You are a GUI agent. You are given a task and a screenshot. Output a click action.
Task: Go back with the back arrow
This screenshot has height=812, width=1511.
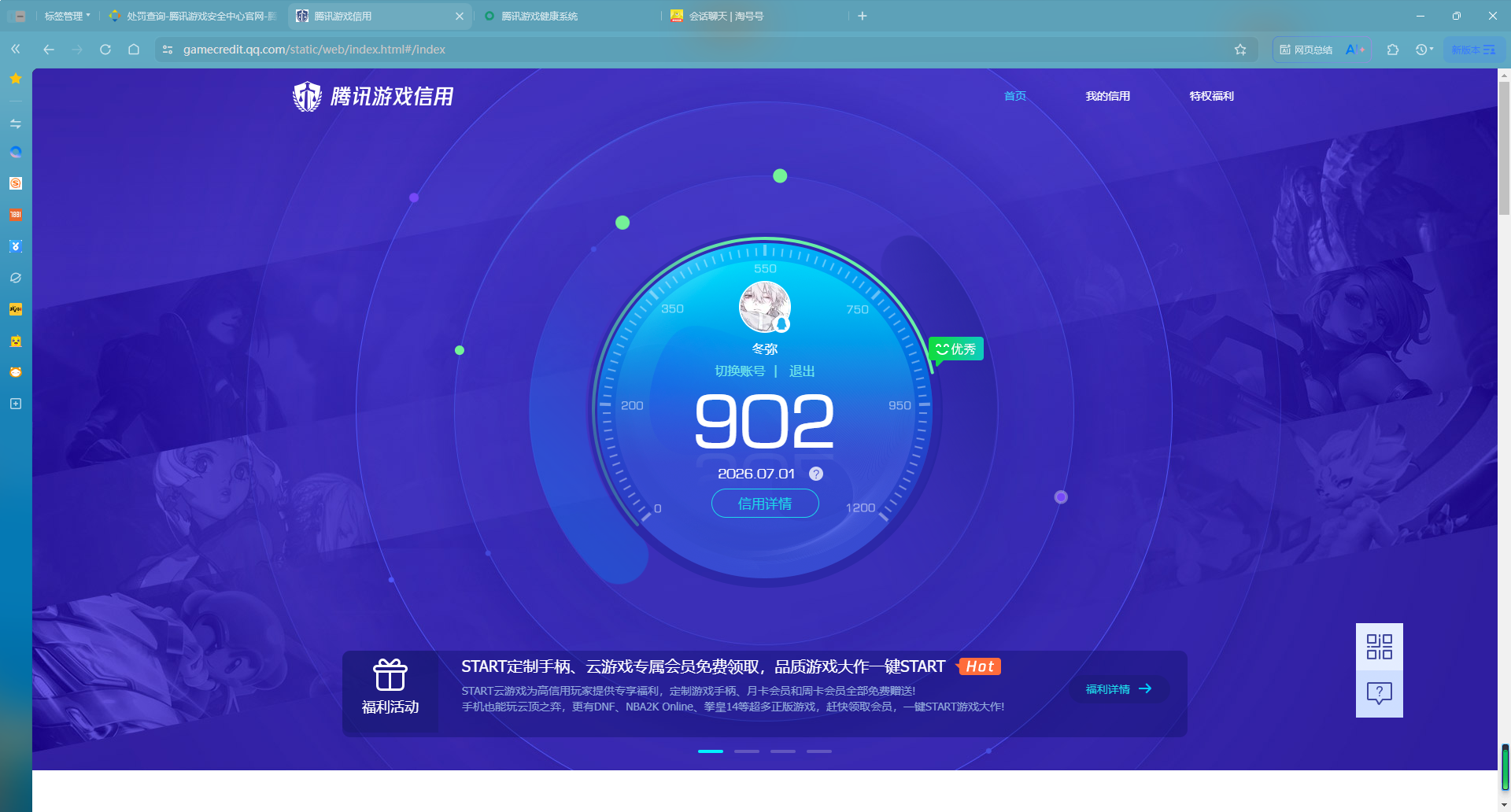[48, 49]
